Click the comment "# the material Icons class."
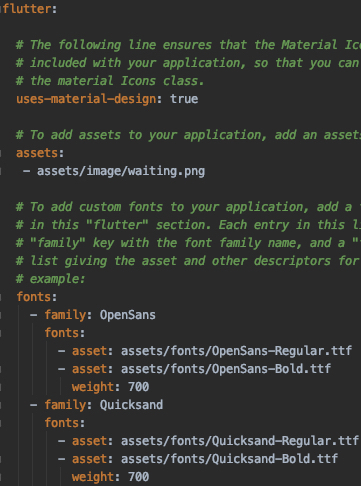The image size is (361, 486). click(x=110, y=81)
